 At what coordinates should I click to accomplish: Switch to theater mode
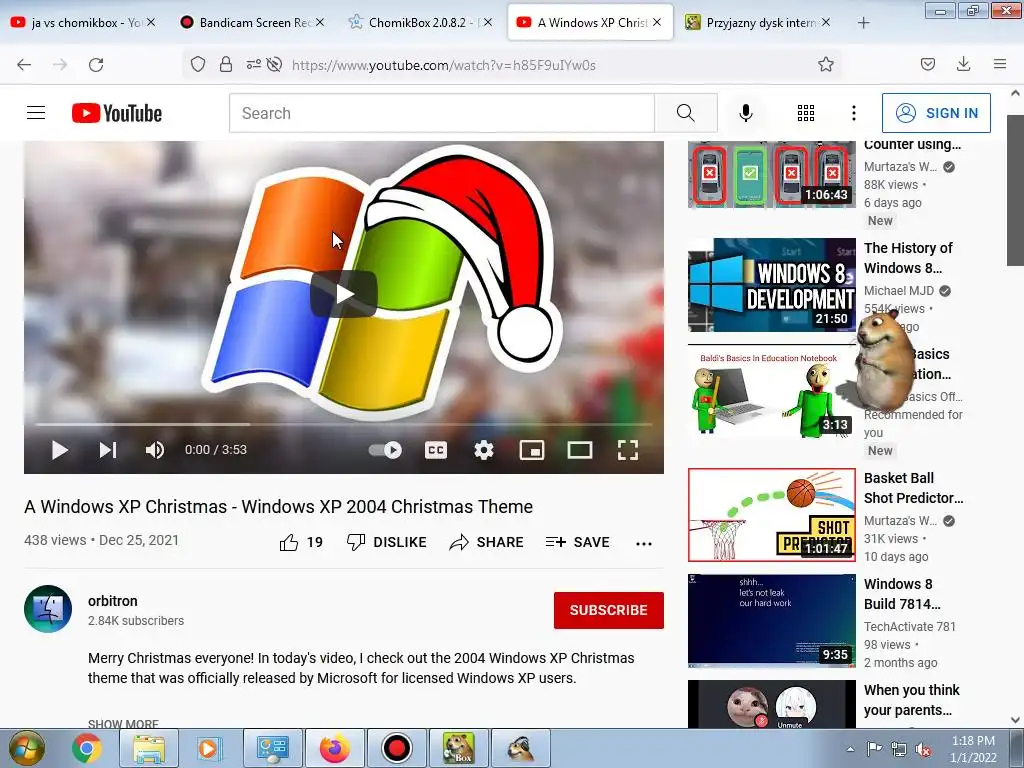click(x=580, y=450)
